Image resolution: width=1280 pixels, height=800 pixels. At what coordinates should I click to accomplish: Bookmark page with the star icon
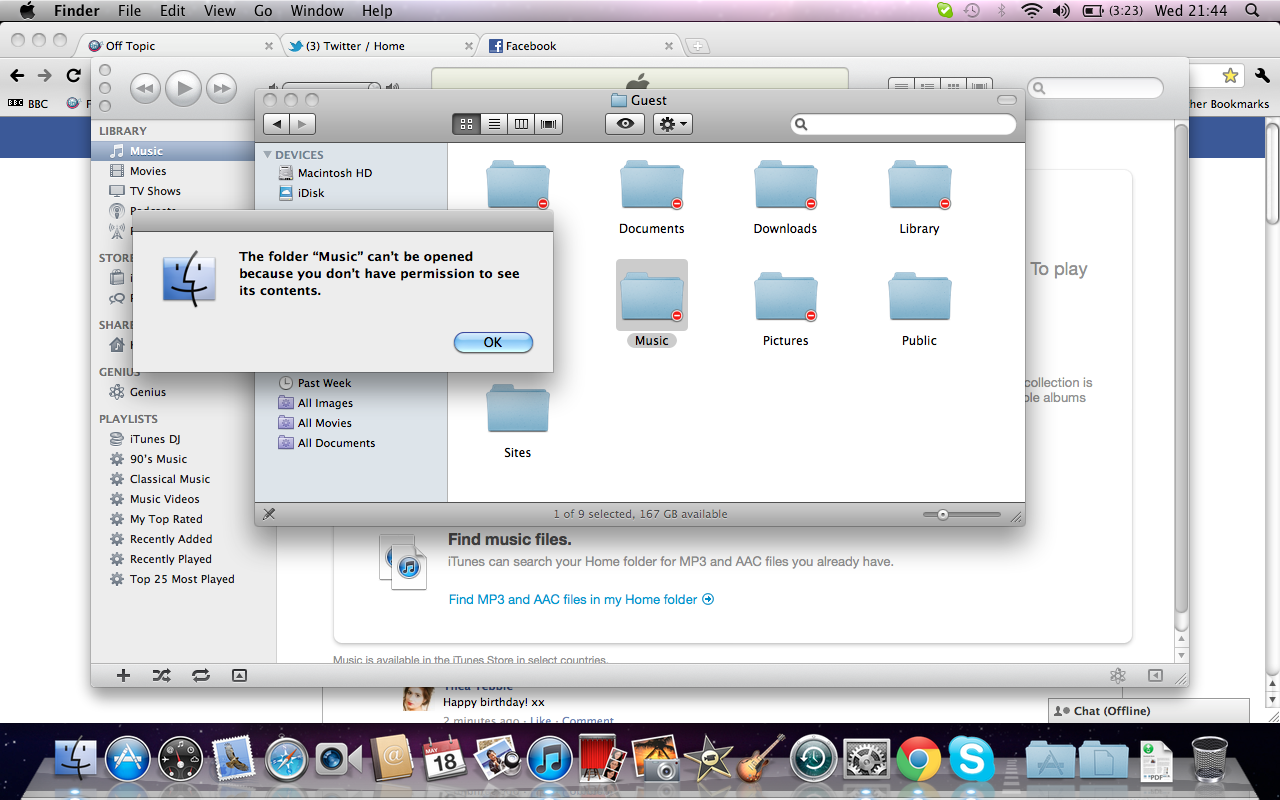click(x=1230, y=76)
